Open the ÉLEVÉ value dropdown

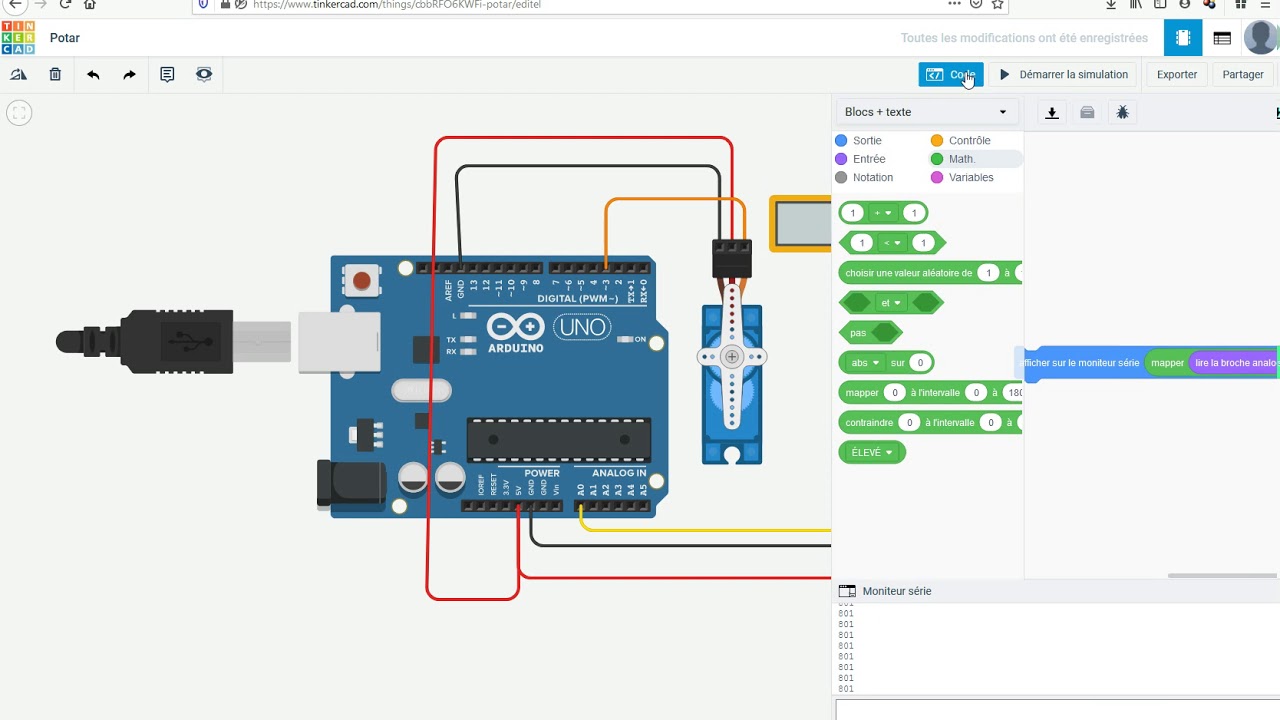[x=871, y=452]
